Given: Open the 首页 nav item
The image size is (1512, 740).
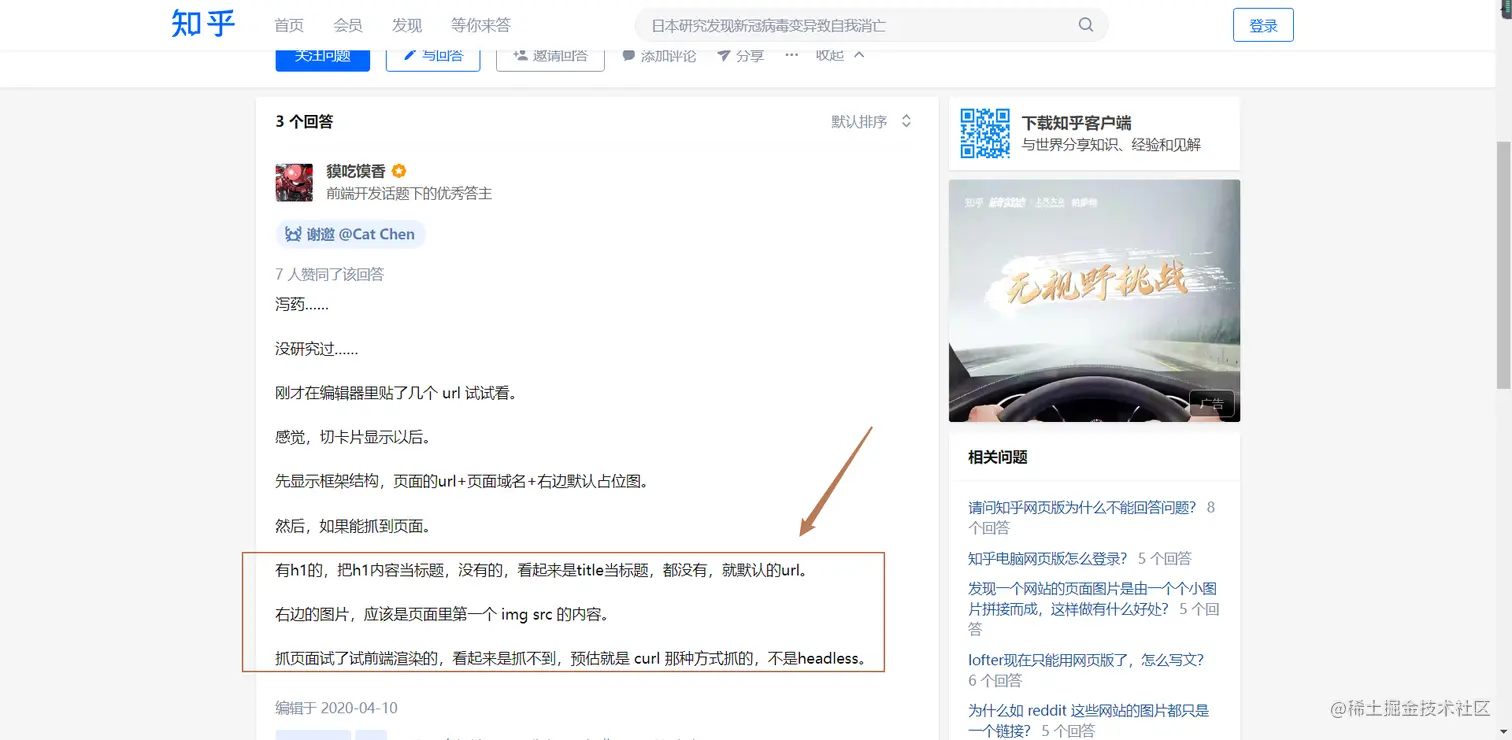Looking at the screenshot, I should [289, 25].
